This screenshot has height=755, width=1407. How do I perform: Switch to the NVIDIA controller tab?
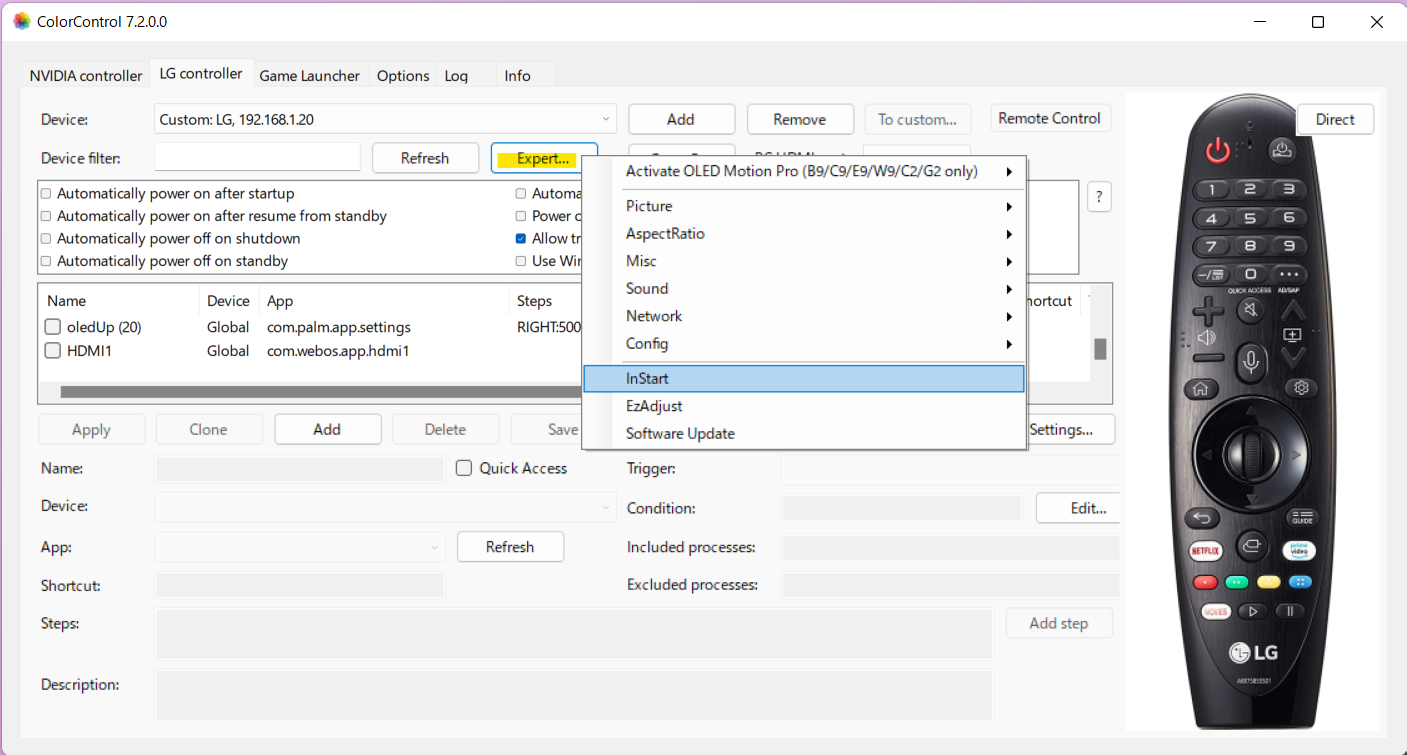(86, 76)
